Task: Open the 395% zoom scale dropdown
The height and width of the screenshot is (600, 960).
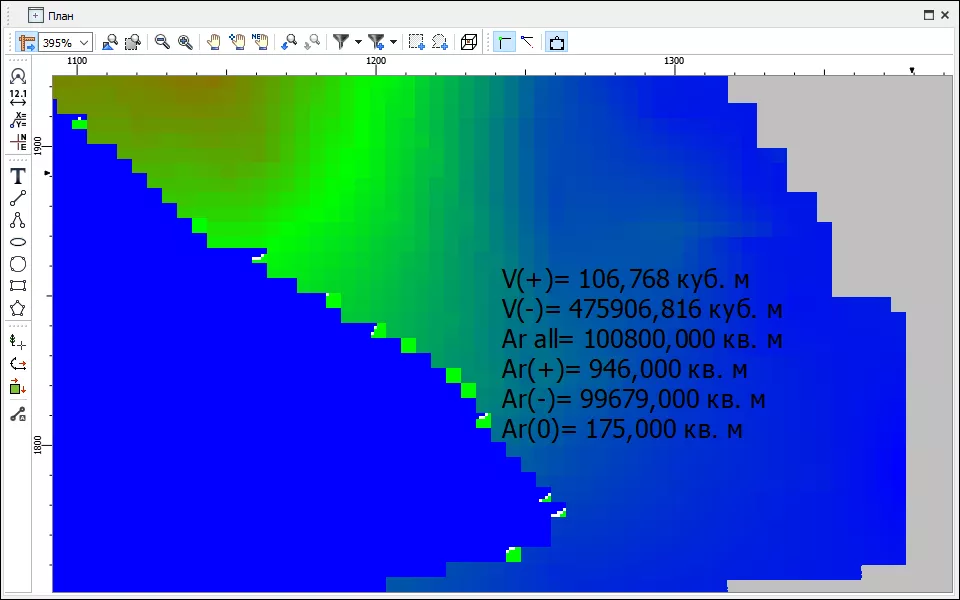Action: click(x=83, y=42)
